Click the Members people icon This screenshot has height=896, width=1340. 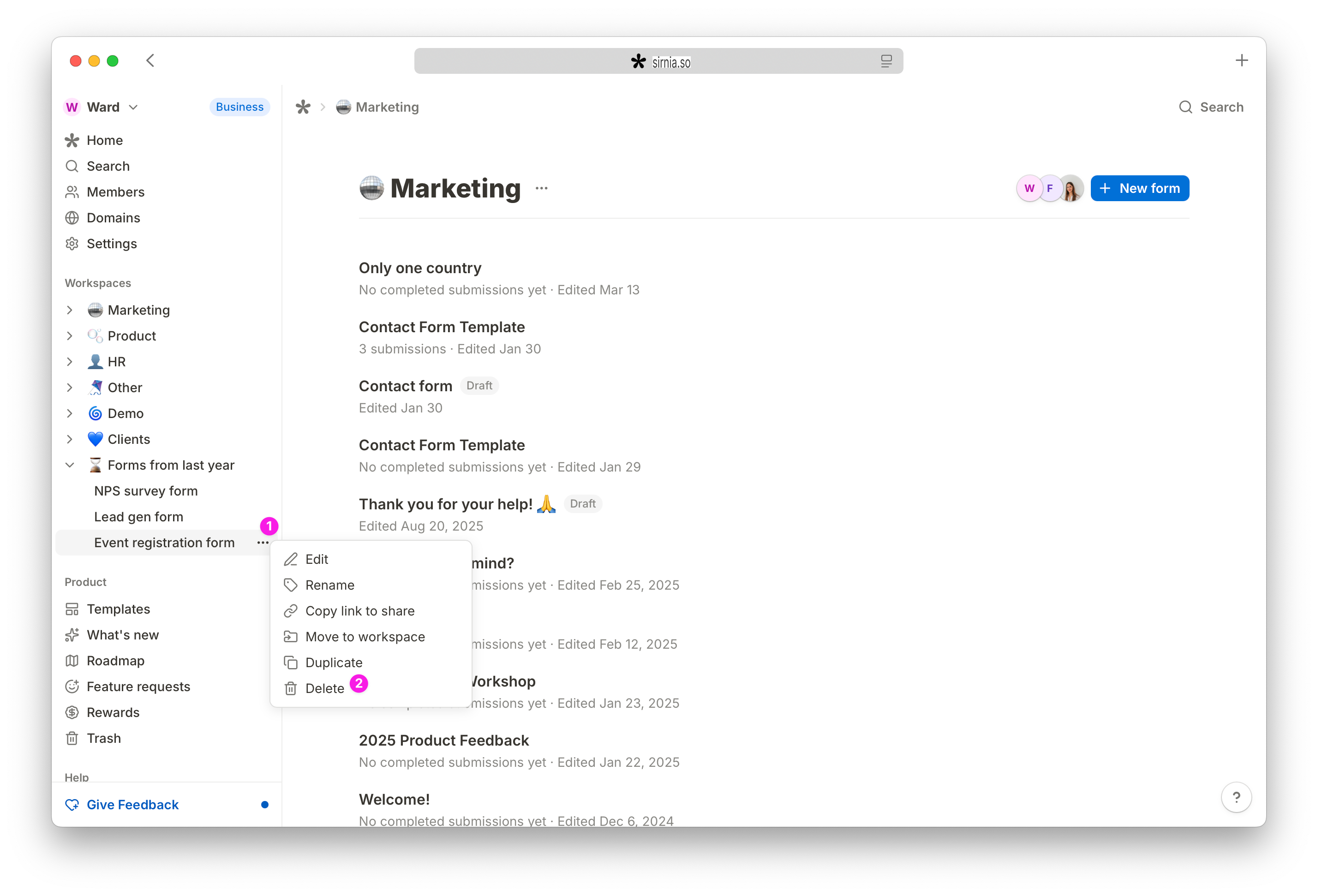coord(72,192)
